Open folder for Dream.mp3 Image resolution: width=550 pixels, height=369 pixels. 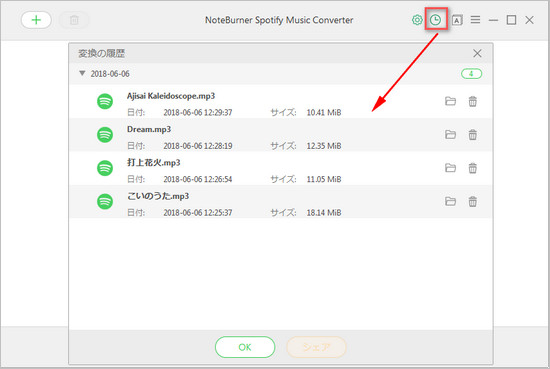click(x=450, y=135)
